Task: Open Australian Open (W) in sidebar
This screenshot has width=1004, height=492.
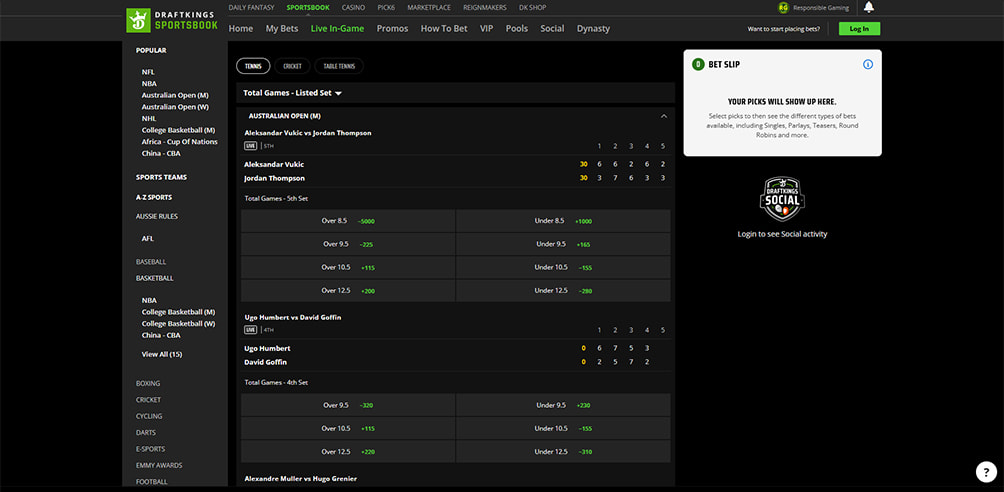Action: pyautogui.click(x=175, y=107)
